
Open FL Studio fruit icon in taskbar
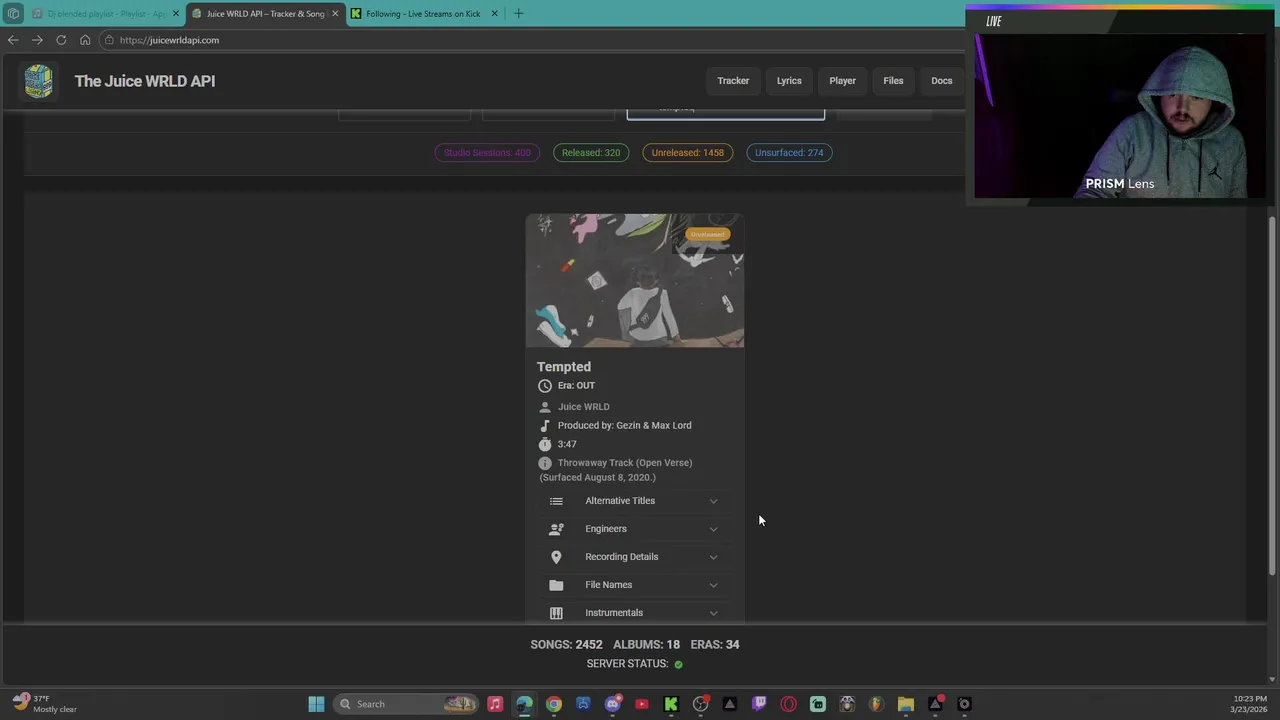(x=877, y=704)
